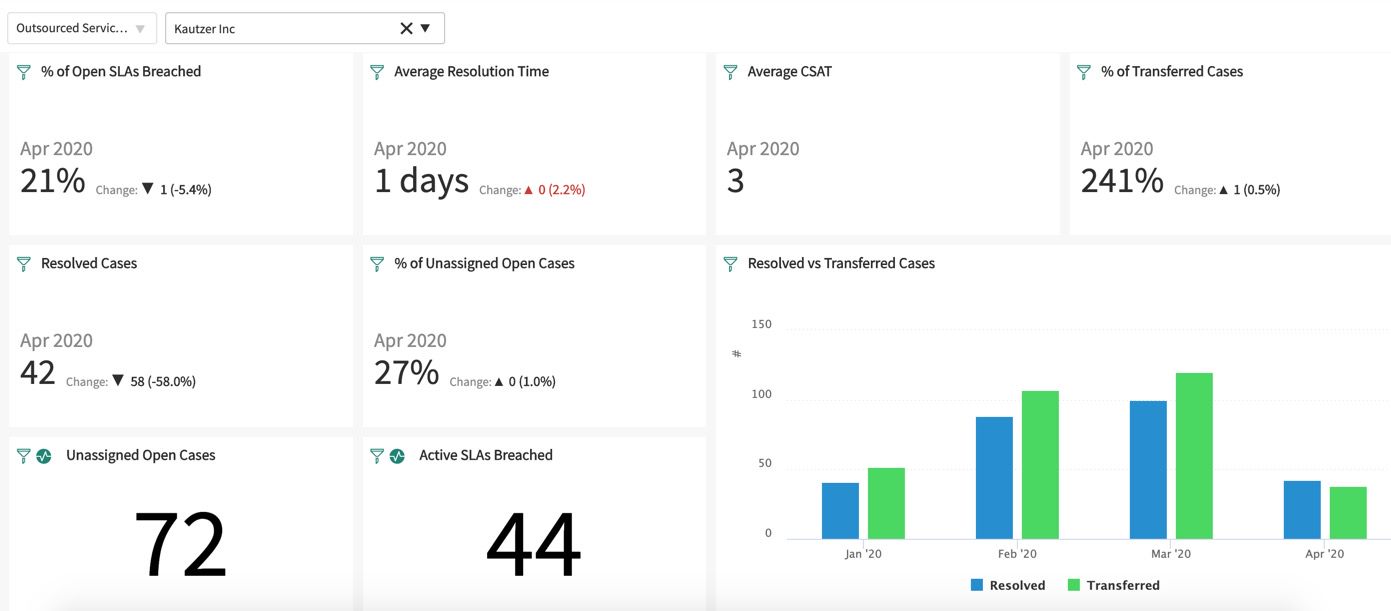
Task: Click filter icon on % of Unassigned Open Cases
Action: 377,264
